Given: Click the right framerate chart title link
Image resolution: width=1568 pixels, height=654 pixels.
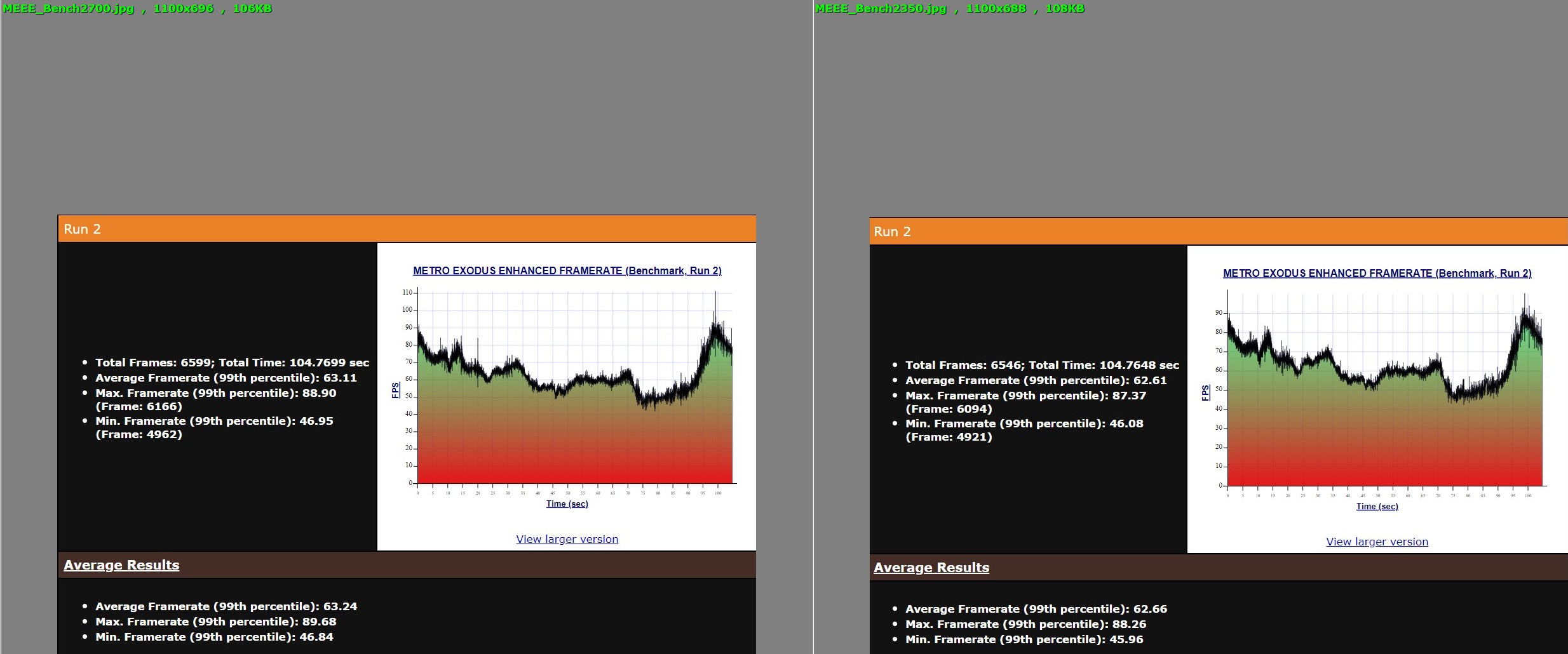Looking at the screenshot, I should [x=1377, y=273].
